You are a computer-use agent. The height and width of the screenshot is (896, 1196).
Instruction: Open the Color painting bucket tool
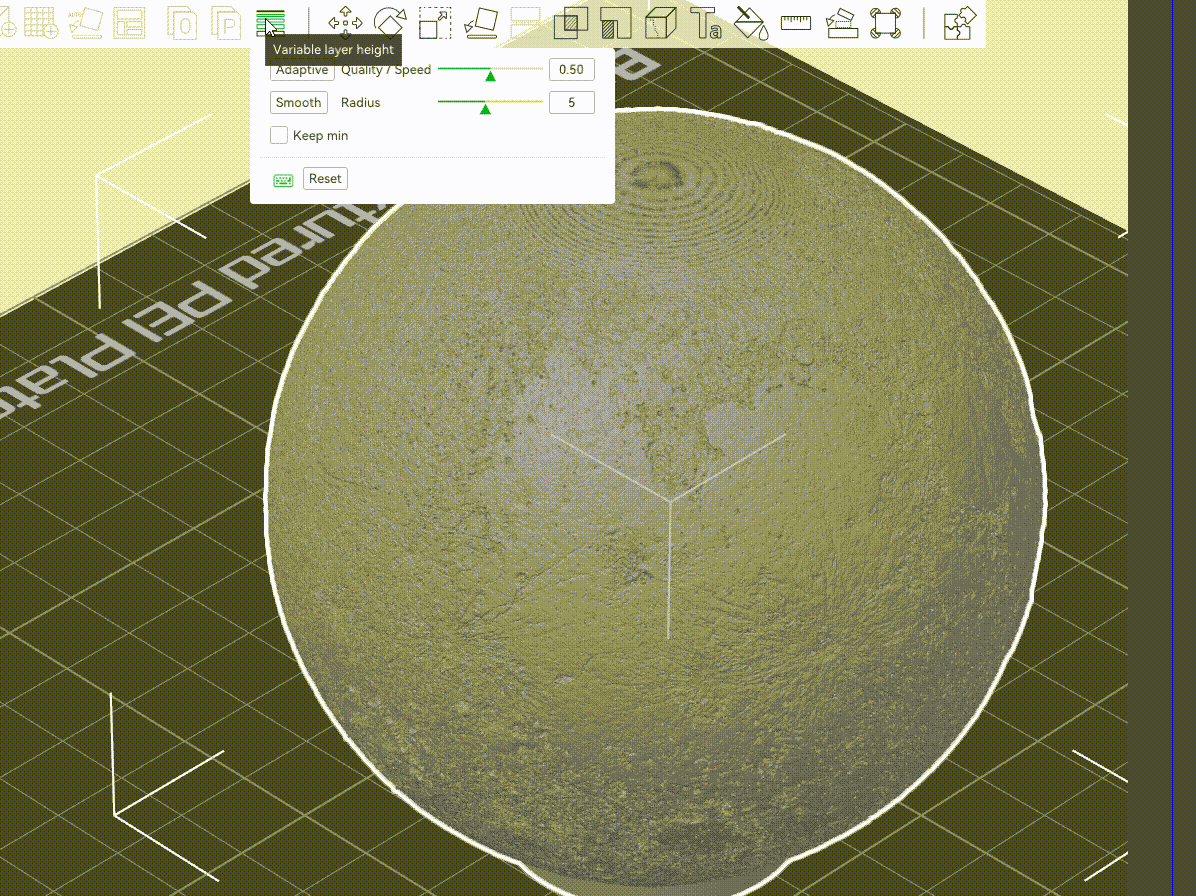(x=751, y=23)
